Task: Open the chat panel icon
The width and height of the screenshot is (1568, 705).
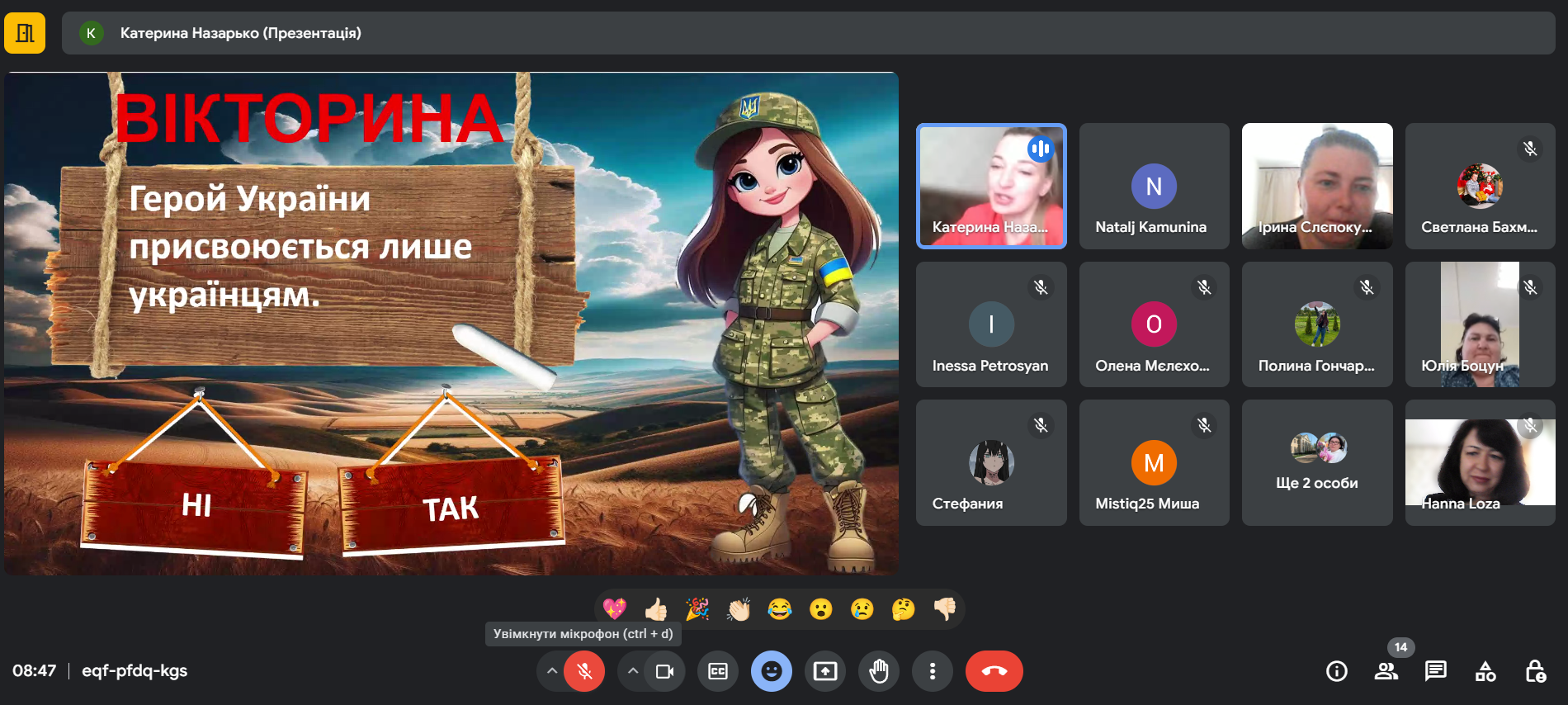Action: point(1435,671)
